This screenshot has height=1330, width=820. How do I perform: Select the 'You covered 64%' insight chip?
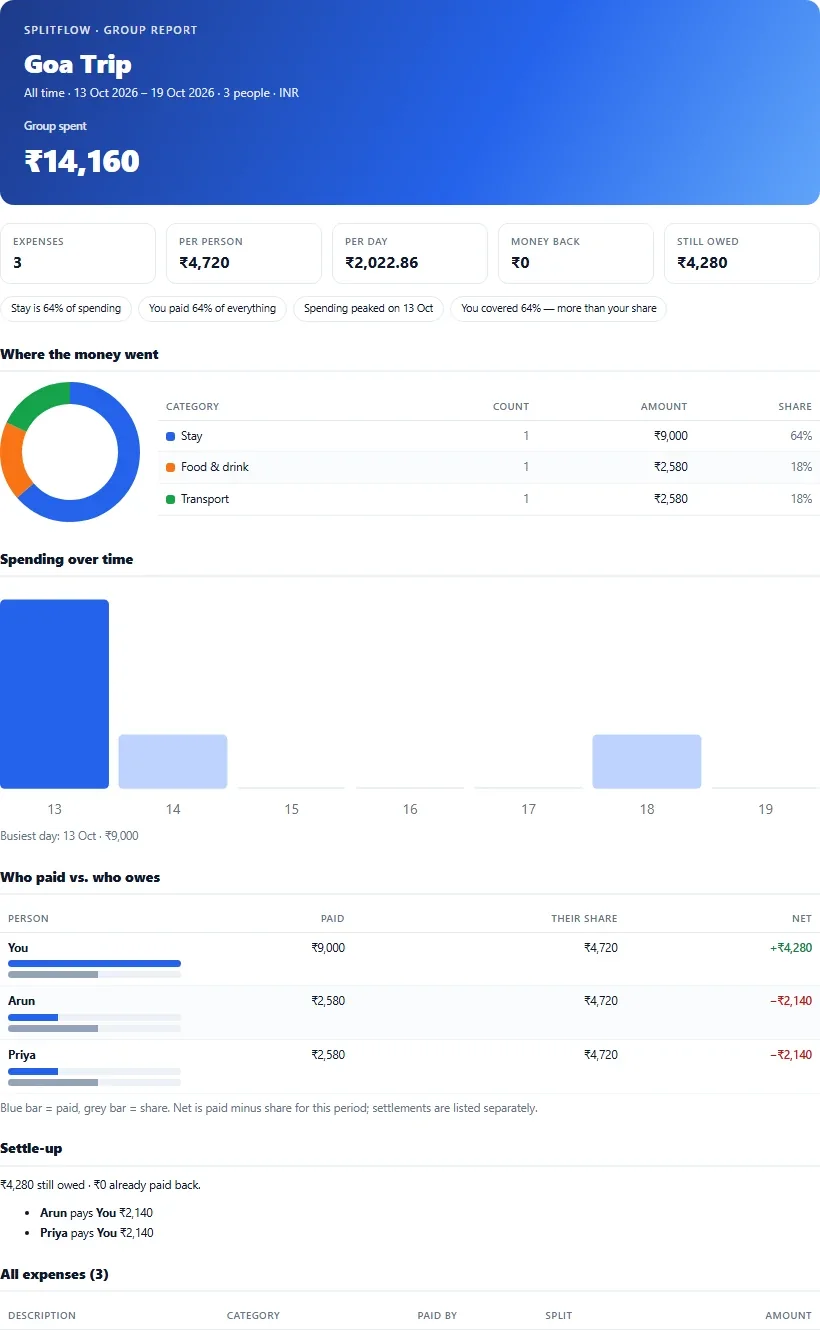point(559,308)
